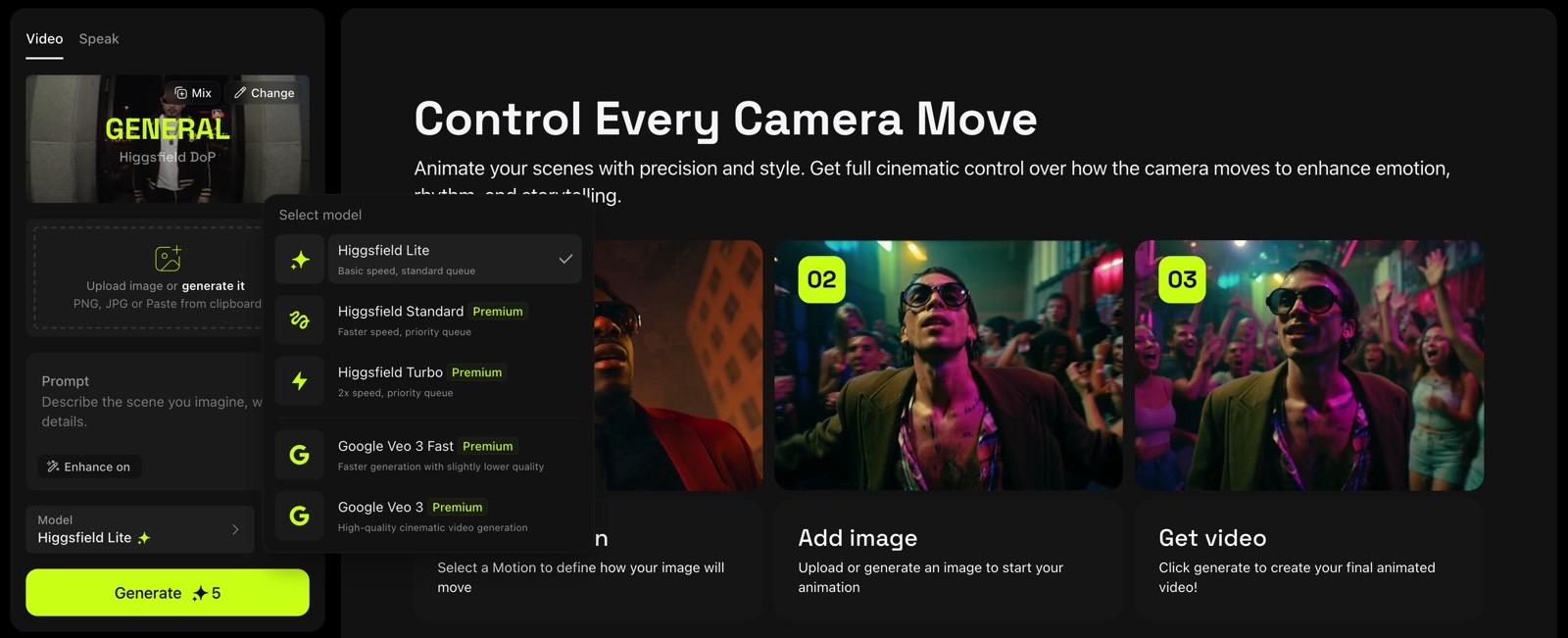The width and height of the screenshot is (1568, 638).
Task: Click the Premium badge next to Google Veo 3 Fast
Action: click(488, 446)
